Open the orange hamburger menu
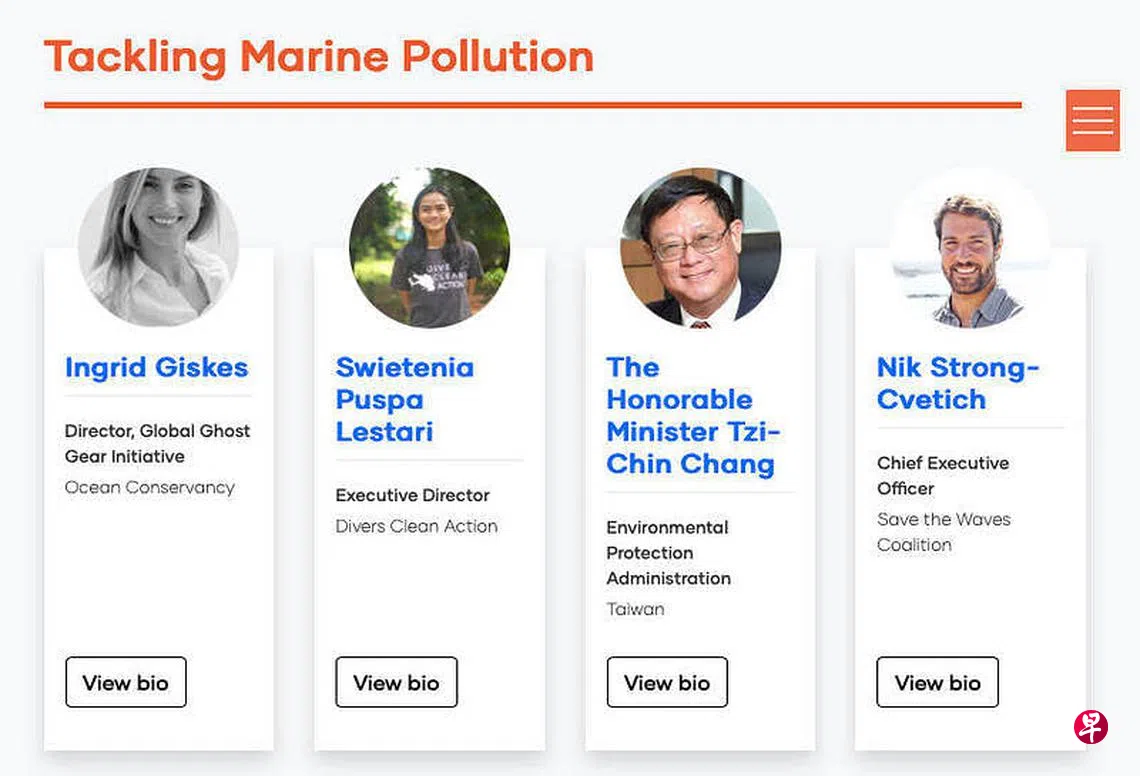Viewport: 1140px width, 776px height. pyautogui.click(x=1092, y=120)
